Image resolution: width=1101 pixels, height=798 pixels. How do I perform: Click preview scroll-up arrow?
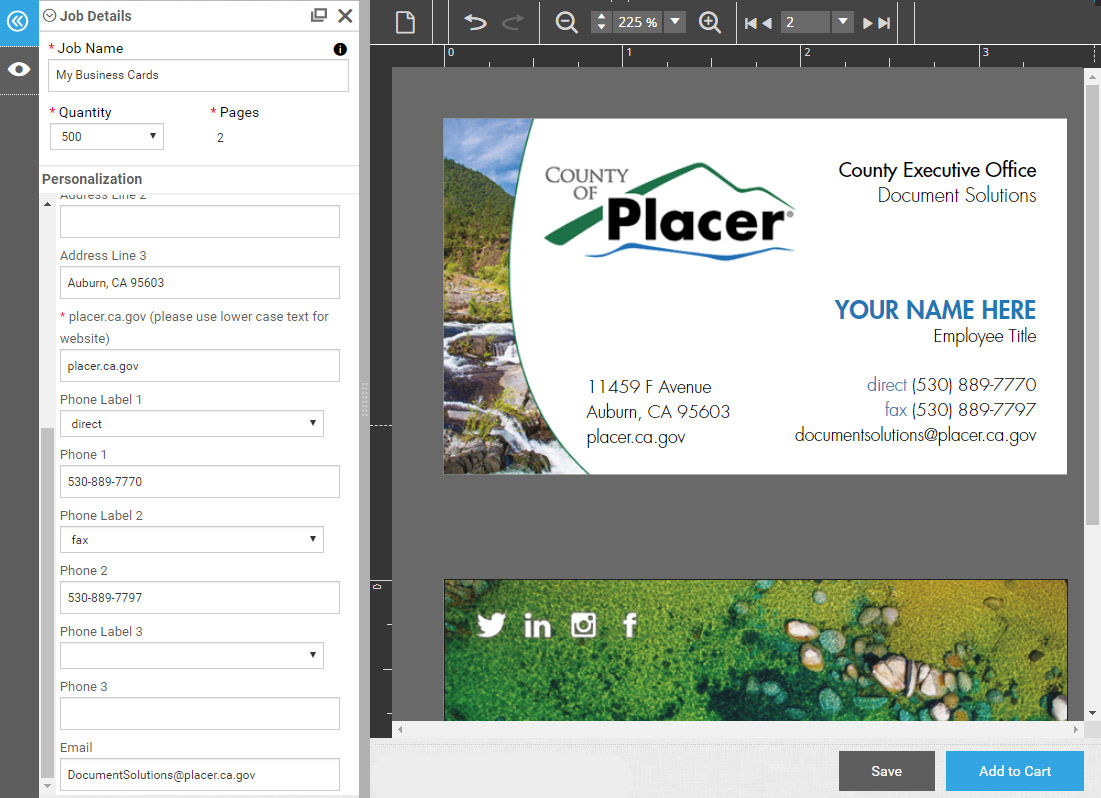tap(1092, 75)
